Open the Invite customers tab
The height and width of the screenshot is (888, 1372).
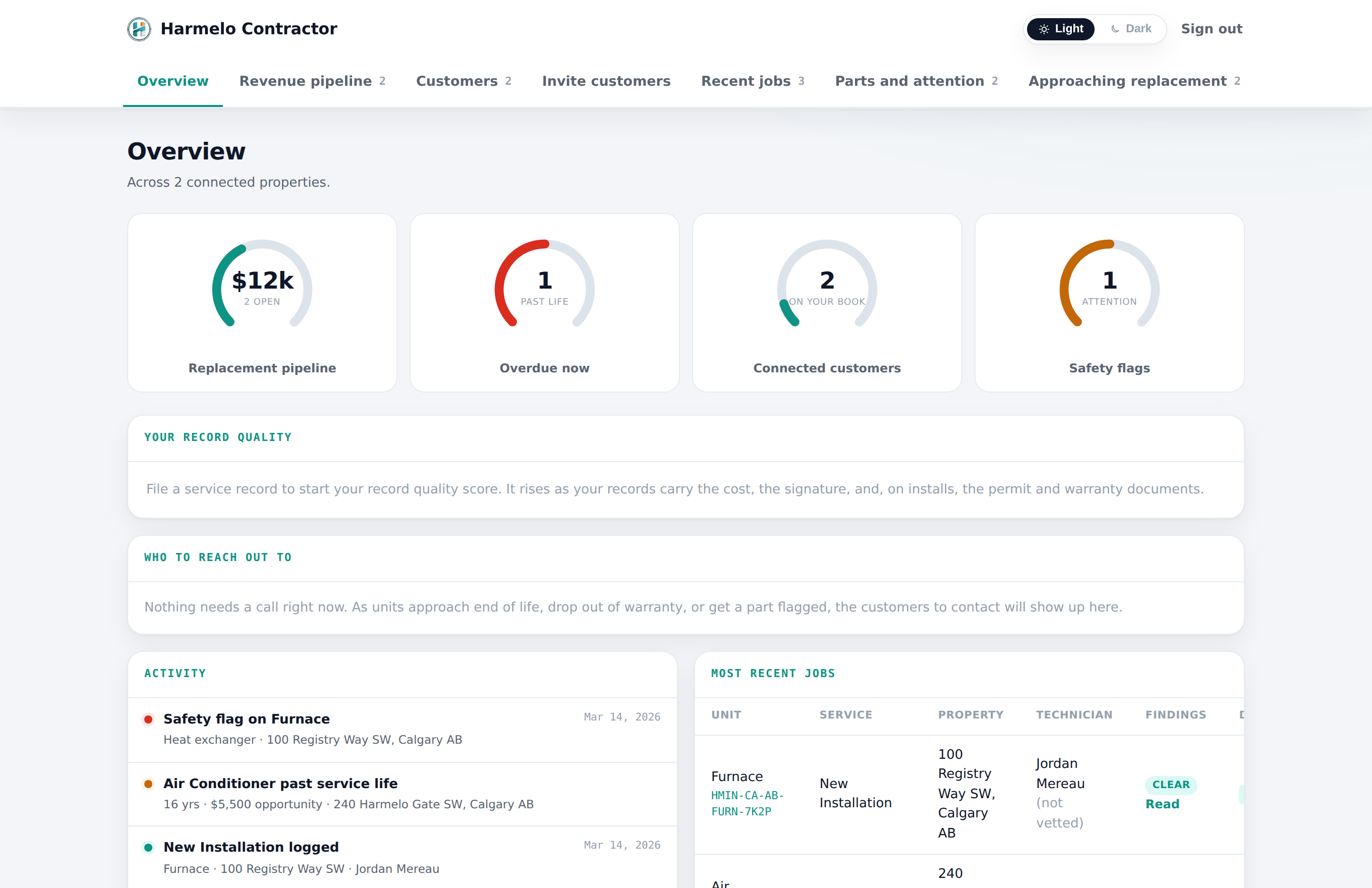(606, 81)
